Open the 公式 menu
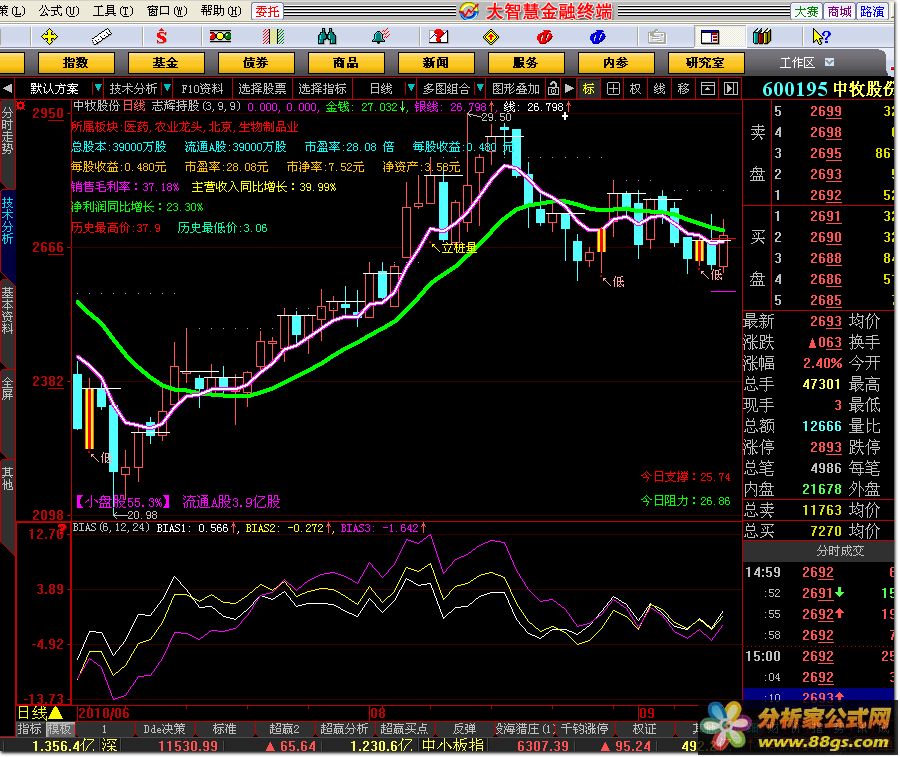The width and height of the screenshot is (900, 757). (59, 10)
